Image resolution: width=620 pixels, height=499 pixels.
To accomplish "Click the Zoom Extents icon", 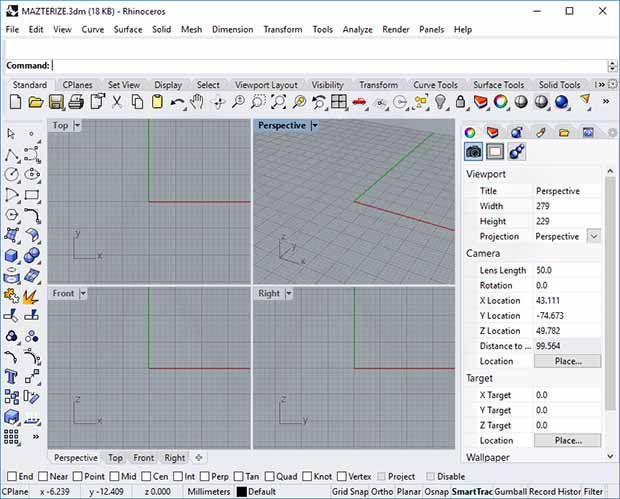I will pos(278,102).
